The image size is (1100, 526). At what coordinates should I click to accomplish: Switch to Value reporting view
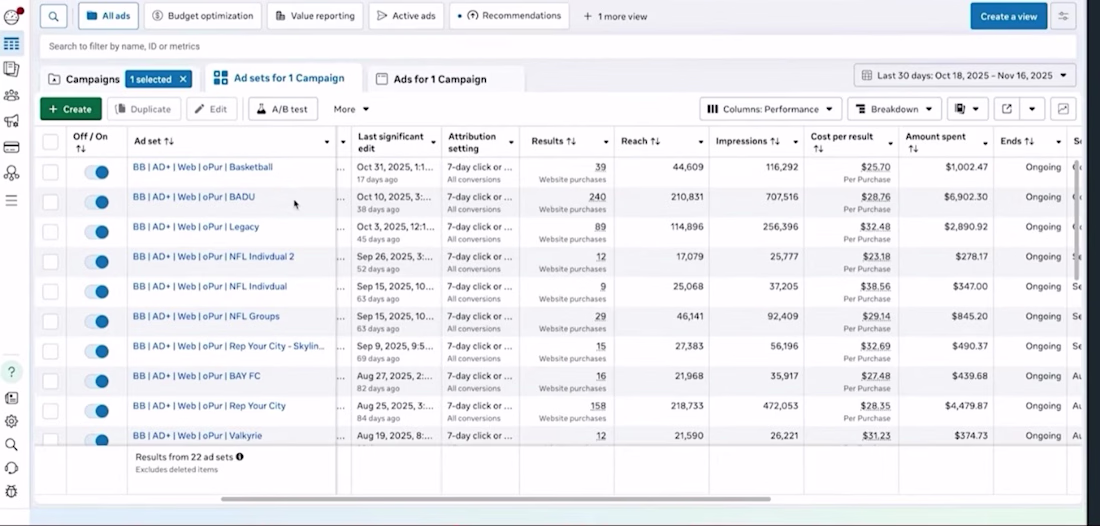pos(315,16)
